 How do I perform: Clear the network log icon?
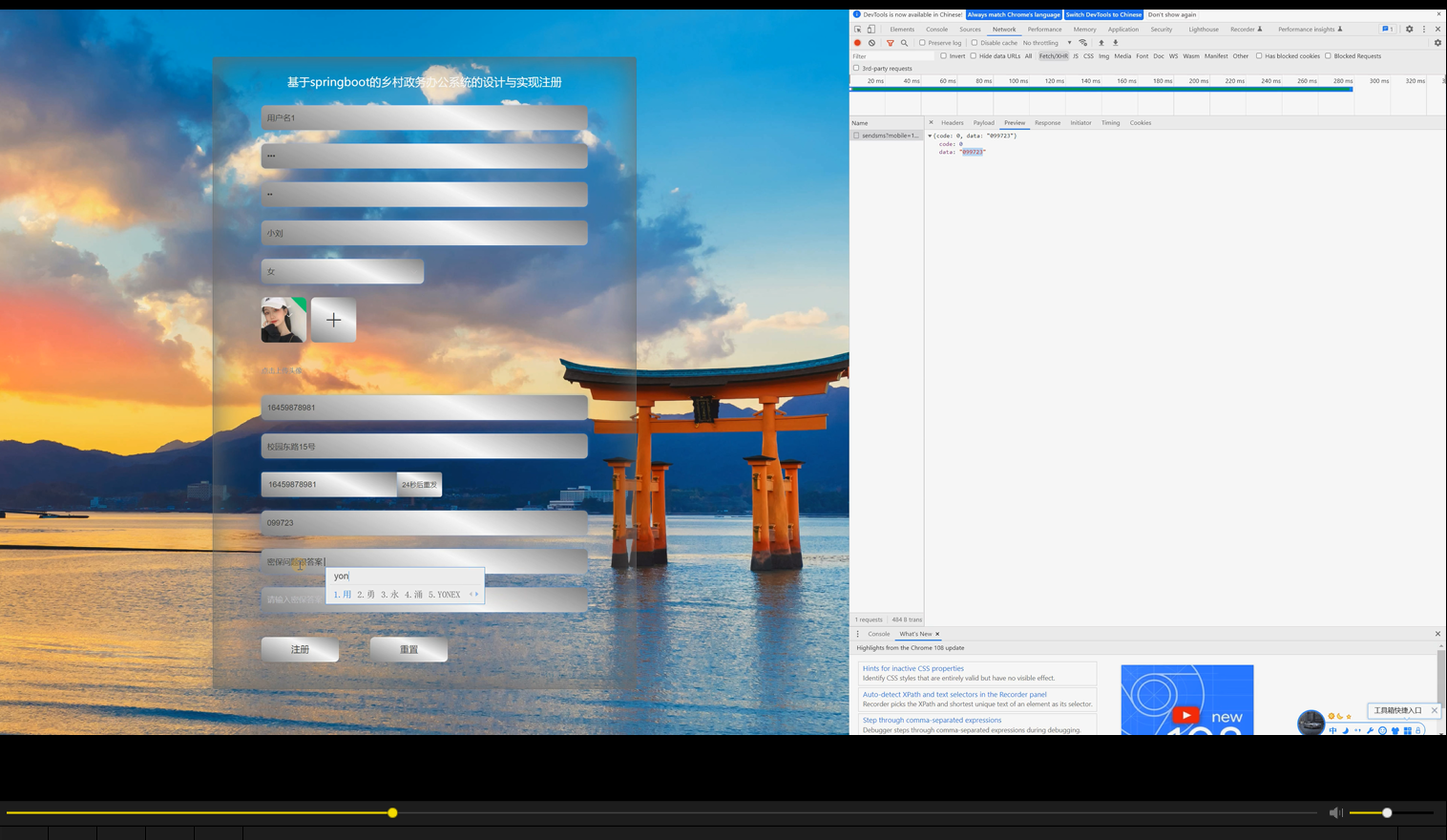coord(871,43)
